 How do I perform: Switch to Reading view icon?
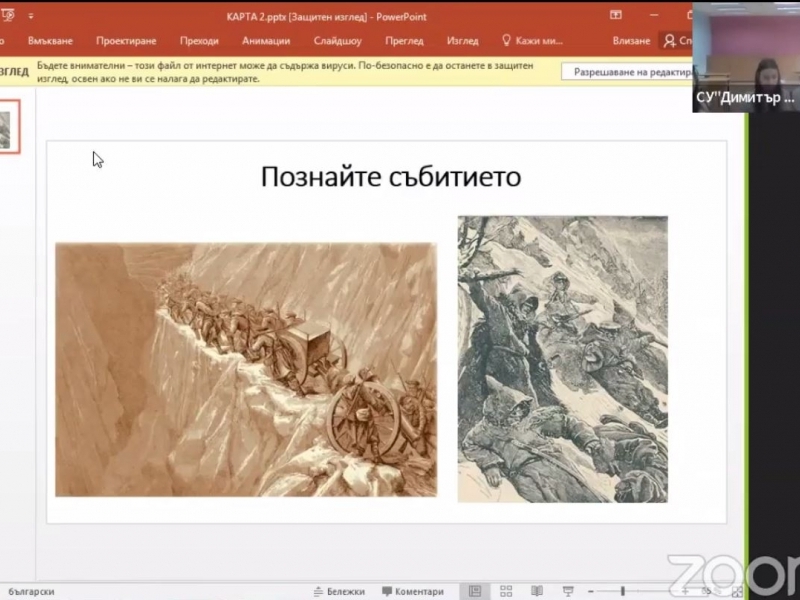[x=537, y=591]
